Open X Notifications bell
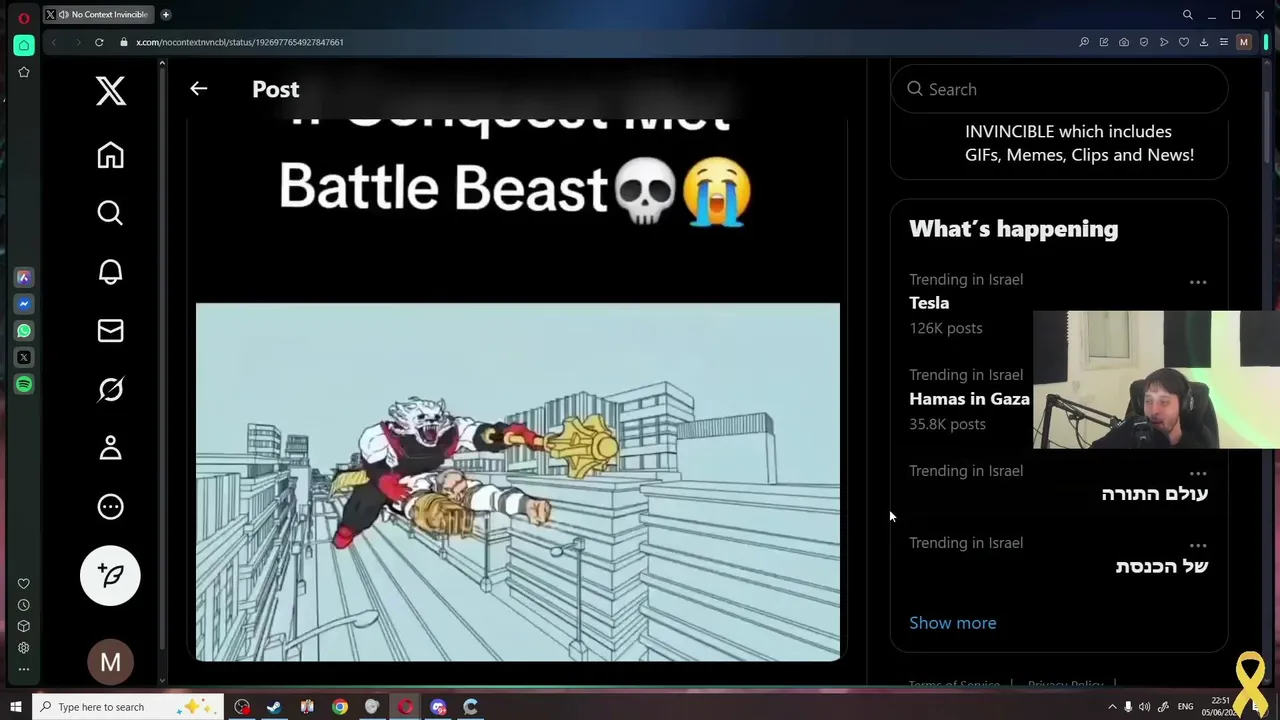The image size is (1280, 720). (x=110, y=272)
